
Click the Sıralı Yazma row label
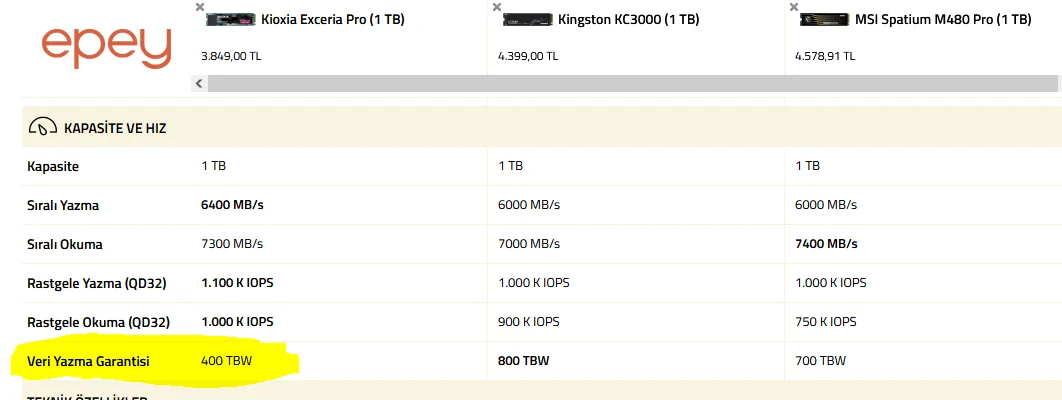(63, 205)
